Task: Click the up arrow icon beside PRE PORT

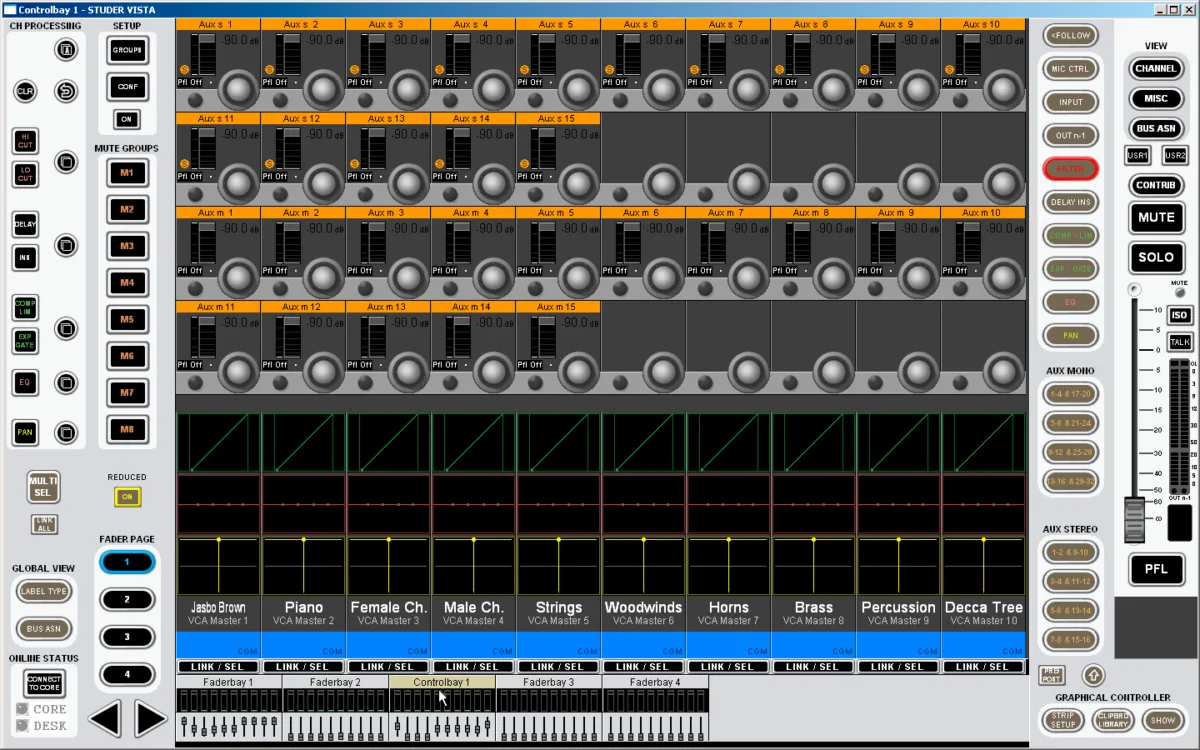Action: pos(1092,675)
